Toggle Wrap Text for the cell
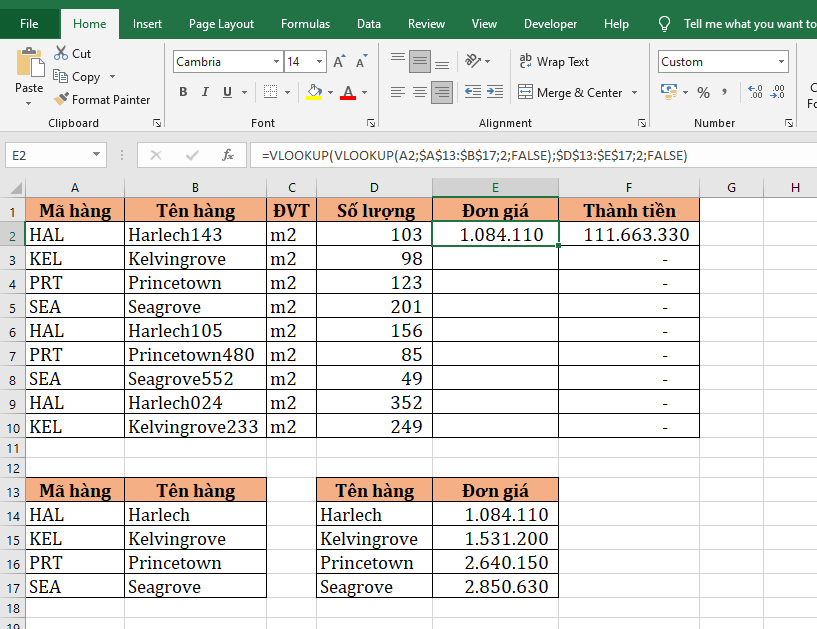The width and height of the screenshot is (817, 629). pyautogui.click(x=554, y=62)
